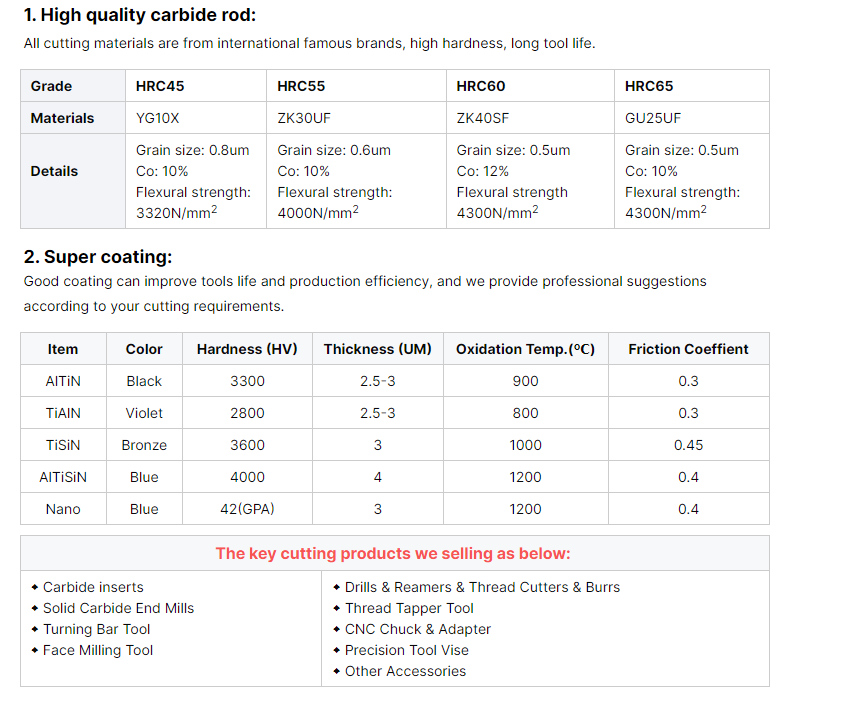Click the ZK30UF material cell
Screen dimensions: 846x703
pos(303,118)
